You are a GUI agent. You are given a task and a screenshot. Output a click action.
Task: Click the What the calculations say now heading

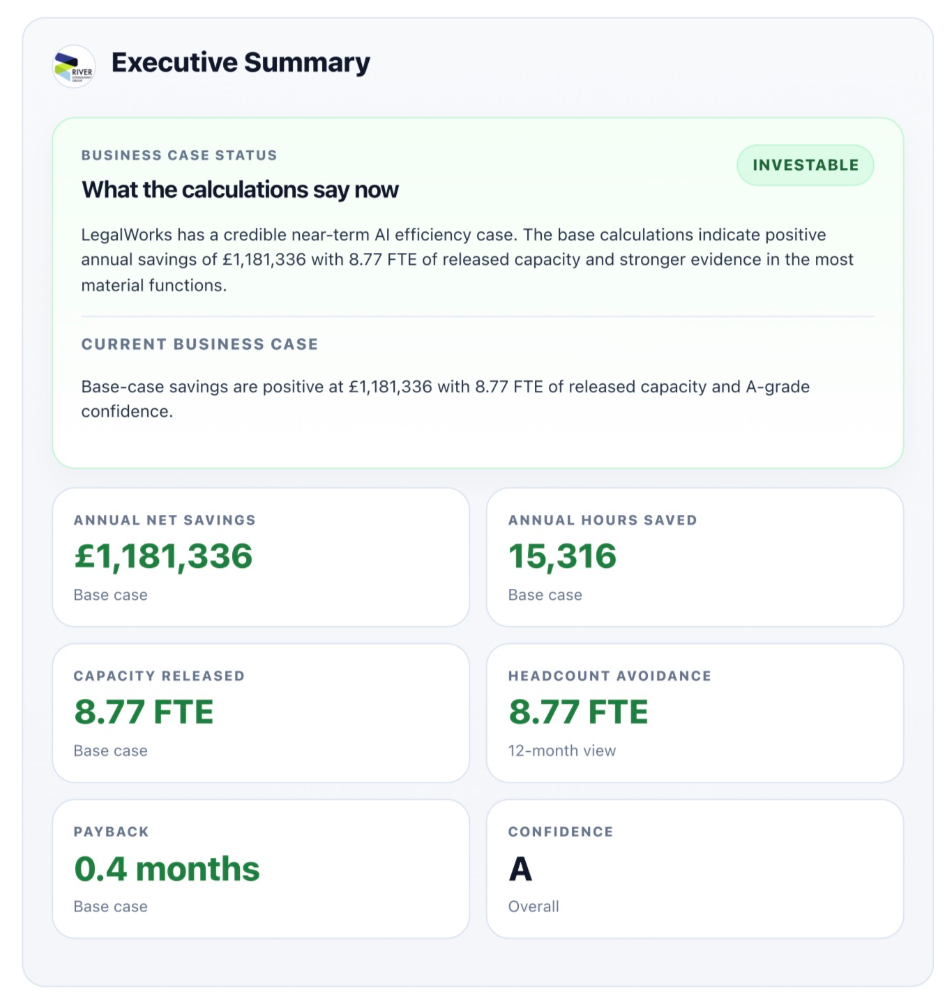pos(240,190)
